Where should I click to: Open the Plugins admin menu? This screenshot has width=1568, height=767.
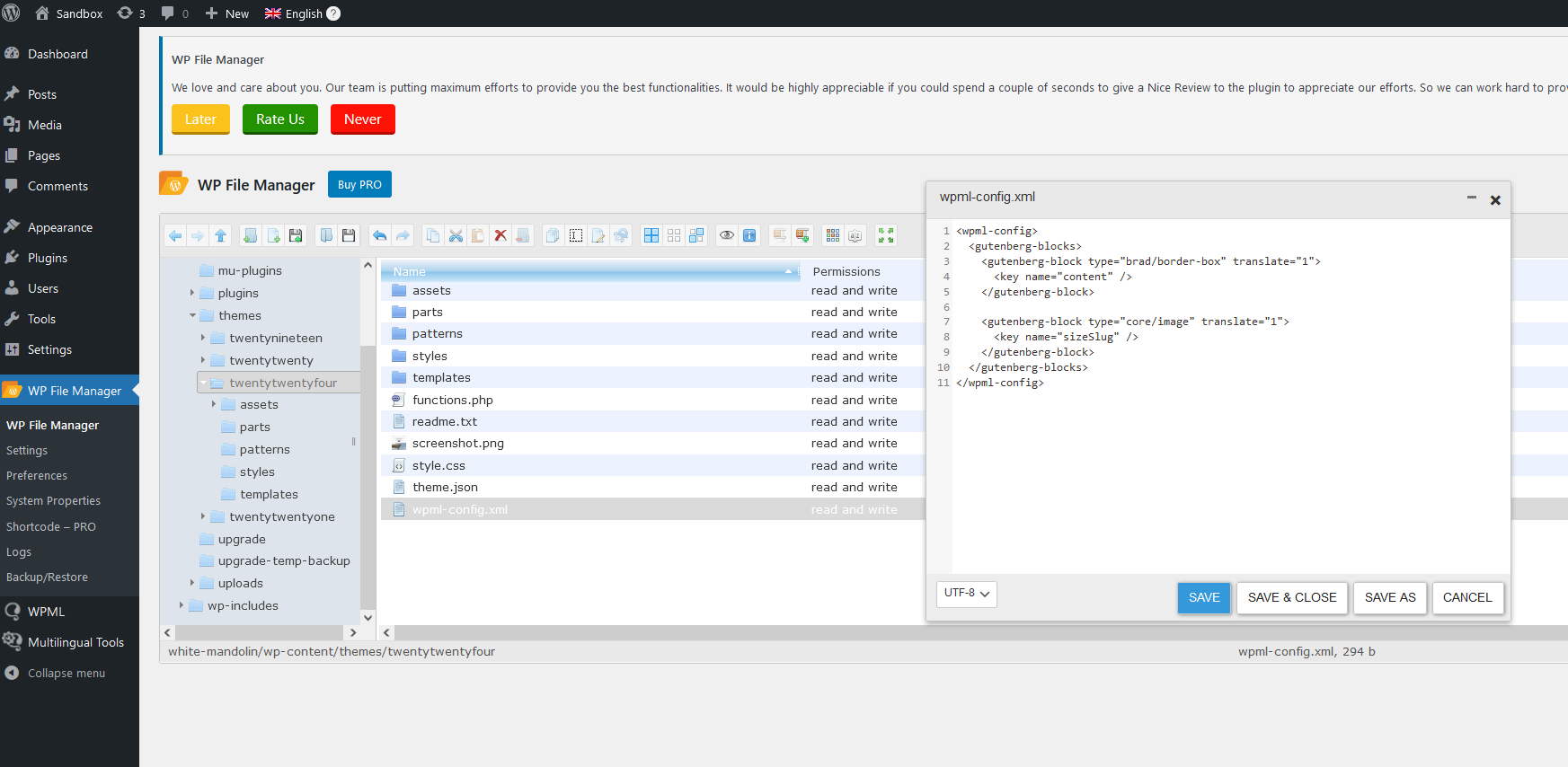69,258
